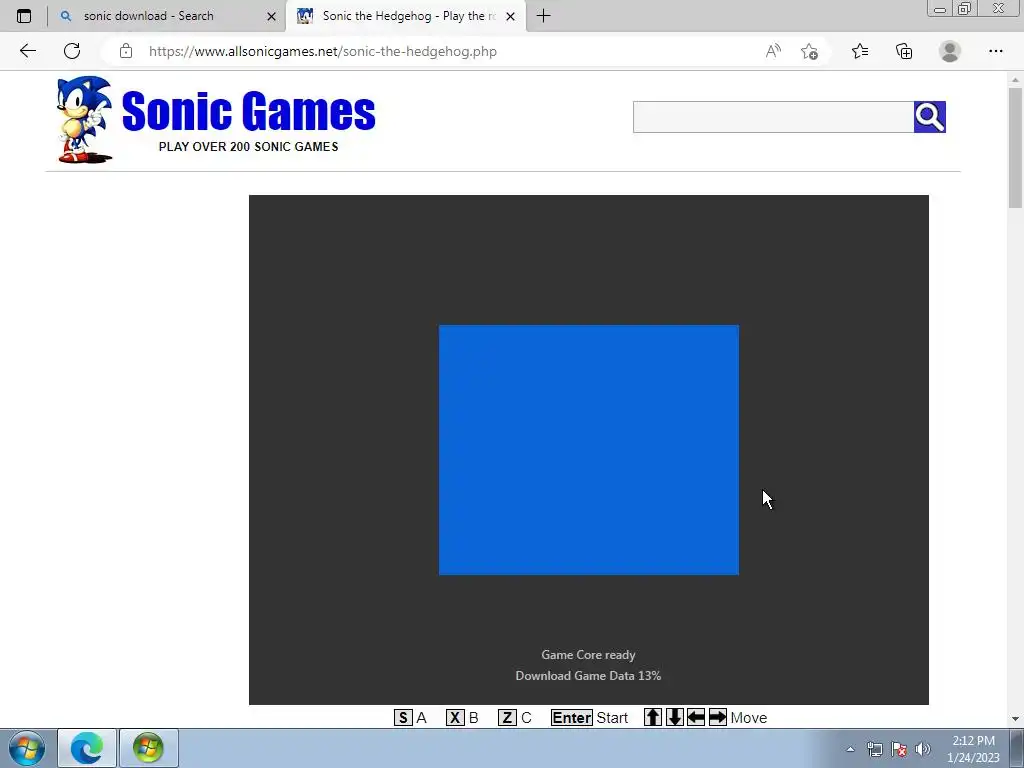Screen dimensions: 1024x768
Task: Close the sonic download - Search tab
Action: (x=271, y=16)
